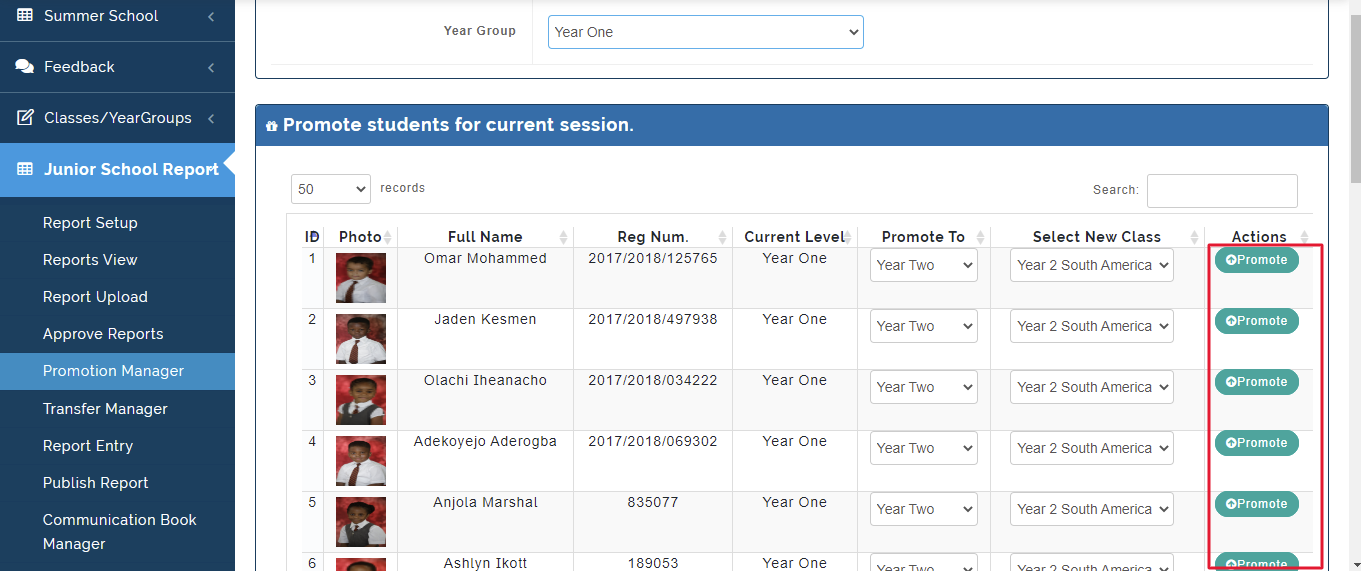The image size is (1361, 571).
Task: Click Adekoyejo Aderogba's photo thumbnail
Action: [361, 461]
